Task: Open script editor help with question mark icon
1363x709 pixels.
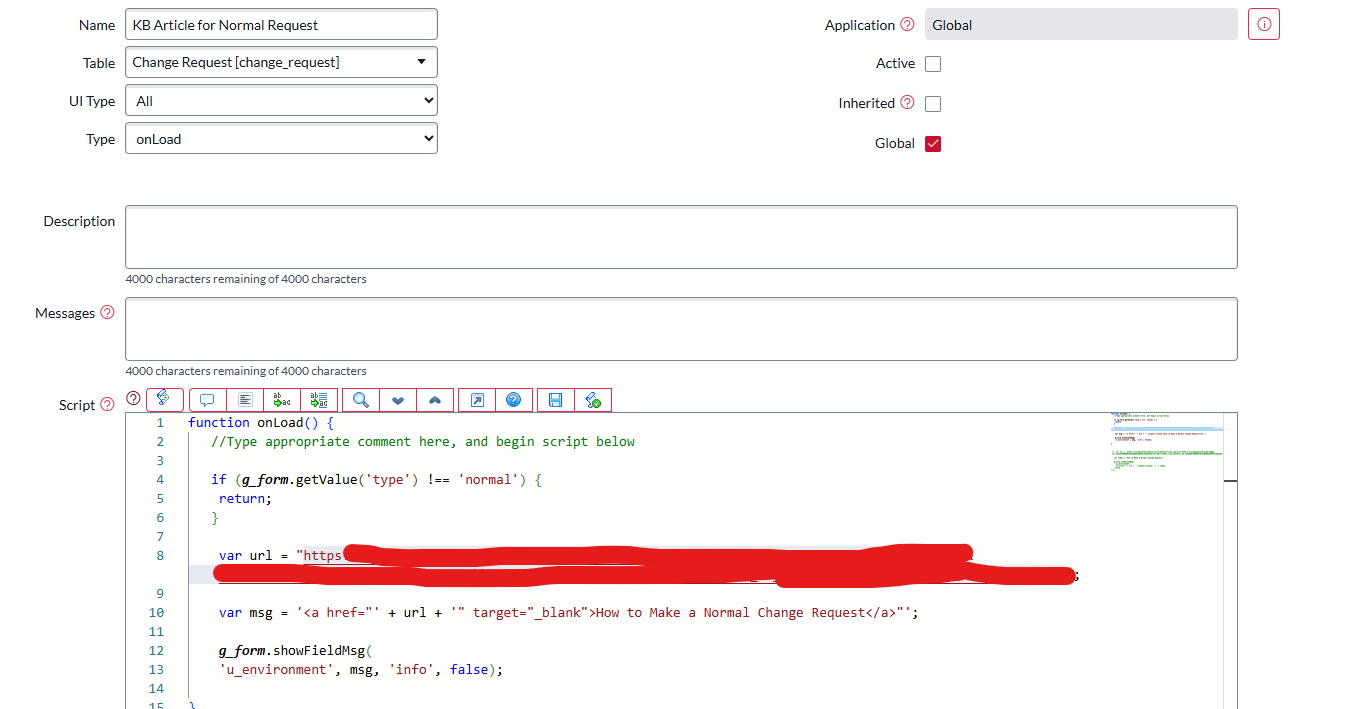Action: [x=513, y=400]
